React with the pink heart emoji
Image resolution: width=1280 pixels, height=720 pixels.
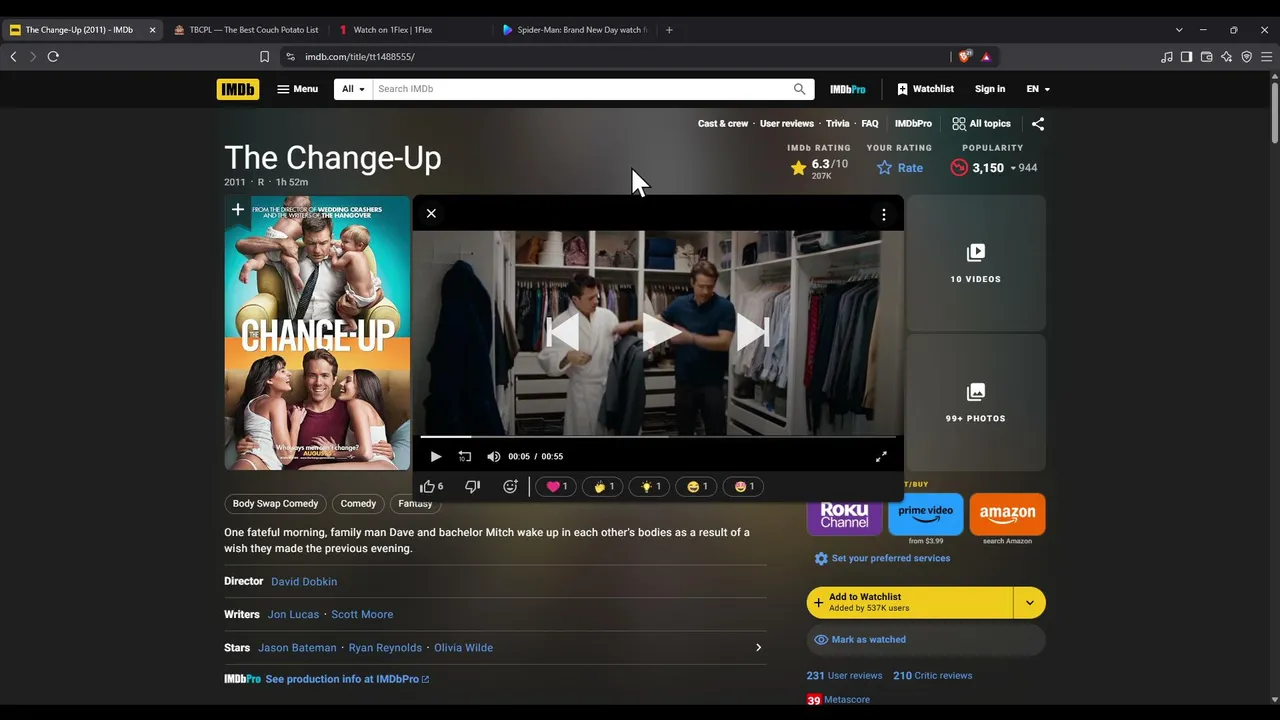pyautogui.click(x=557, y=486)
